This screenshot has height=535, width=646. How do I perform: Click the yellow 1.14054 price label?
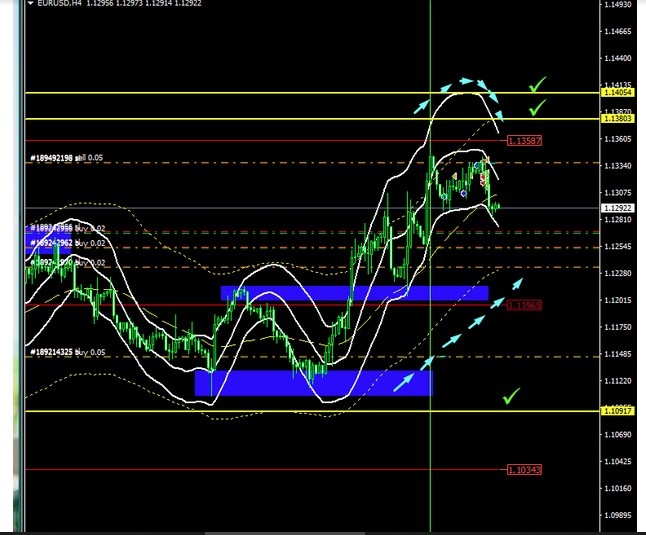pyautogui.click(x=617, y=93)
